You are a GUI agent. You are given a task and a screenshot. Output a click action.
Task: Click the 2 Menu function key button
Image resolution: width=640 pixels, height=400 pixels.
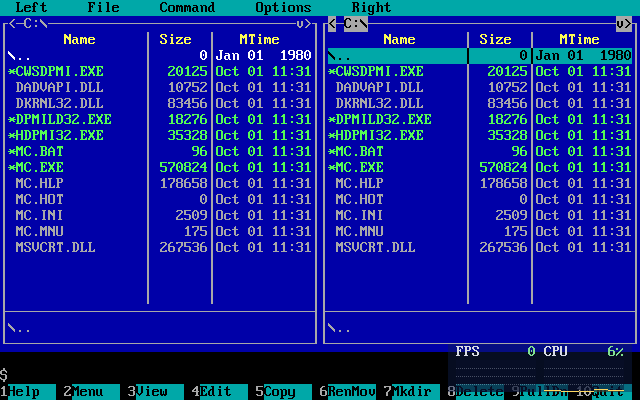coord(92,392)
